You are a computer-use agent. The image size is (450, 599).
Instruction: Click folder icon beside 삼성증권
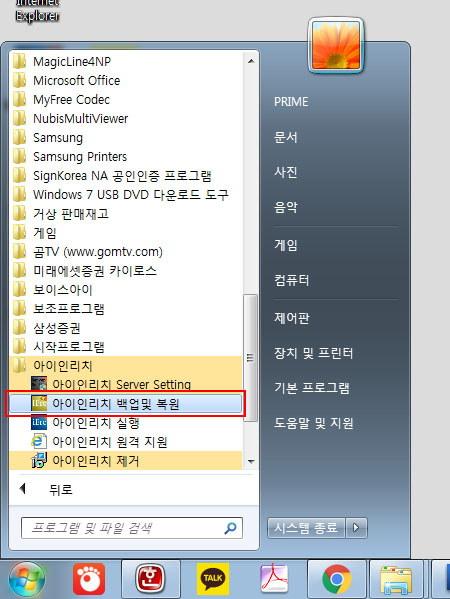pyautogui.click(x=19, y=327)
